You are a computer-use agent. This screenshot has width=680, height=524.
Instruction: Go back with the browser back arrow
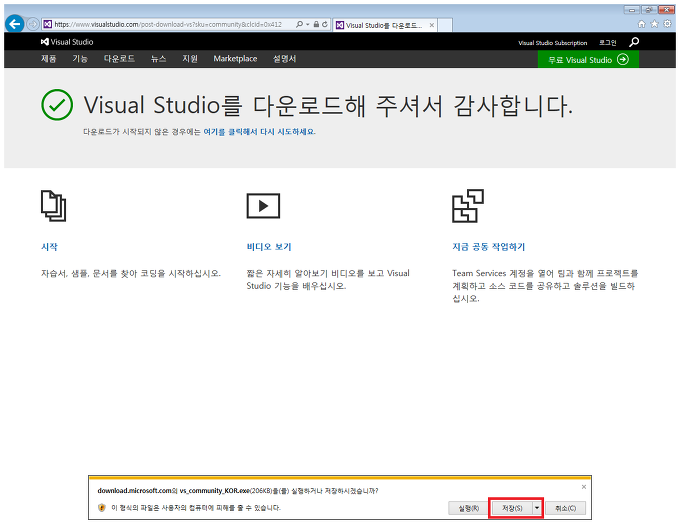coord(15,24)
